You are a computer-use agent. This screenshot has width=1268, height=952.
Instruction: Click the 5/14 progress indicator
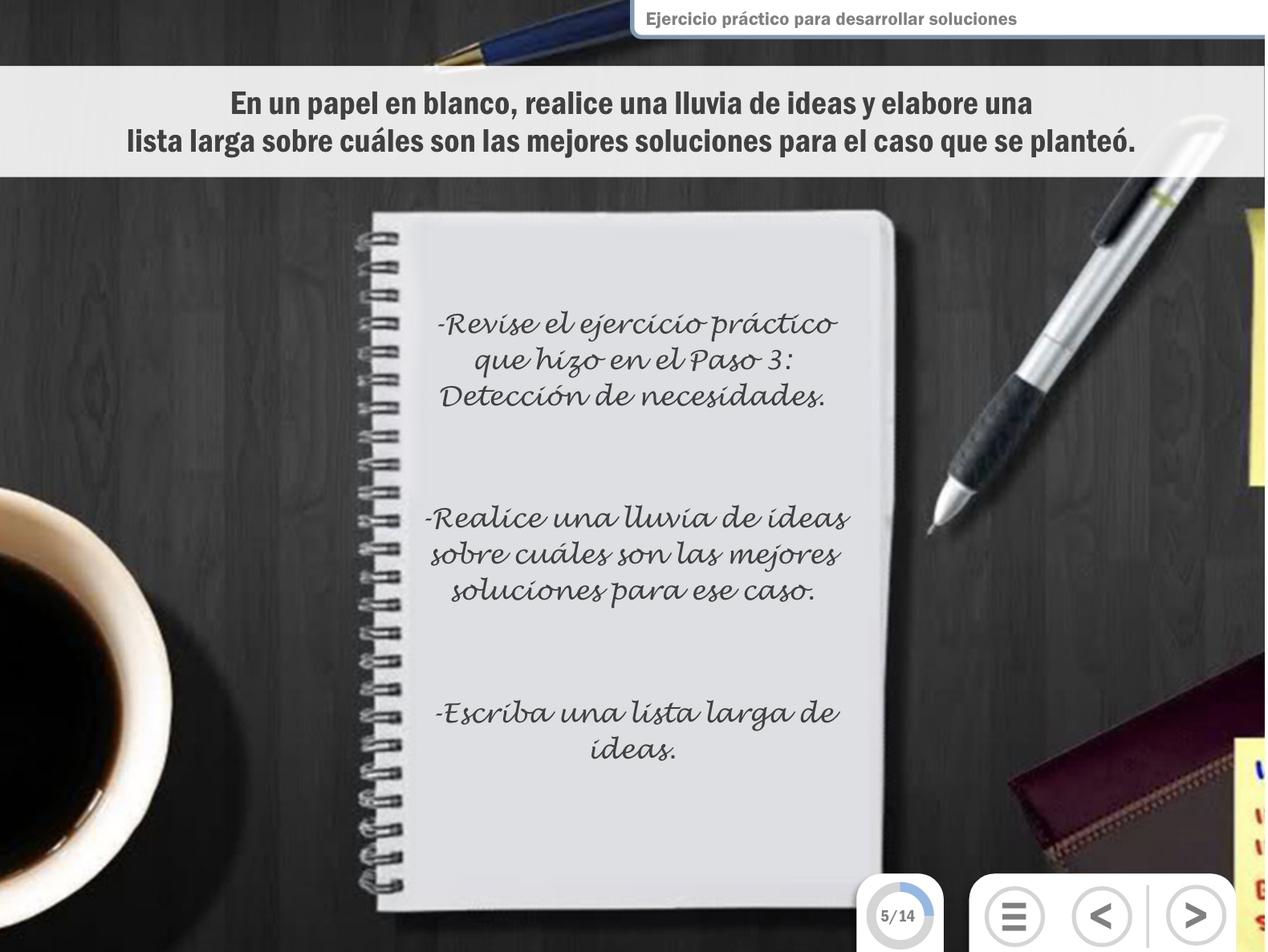(x=899, y=916)
